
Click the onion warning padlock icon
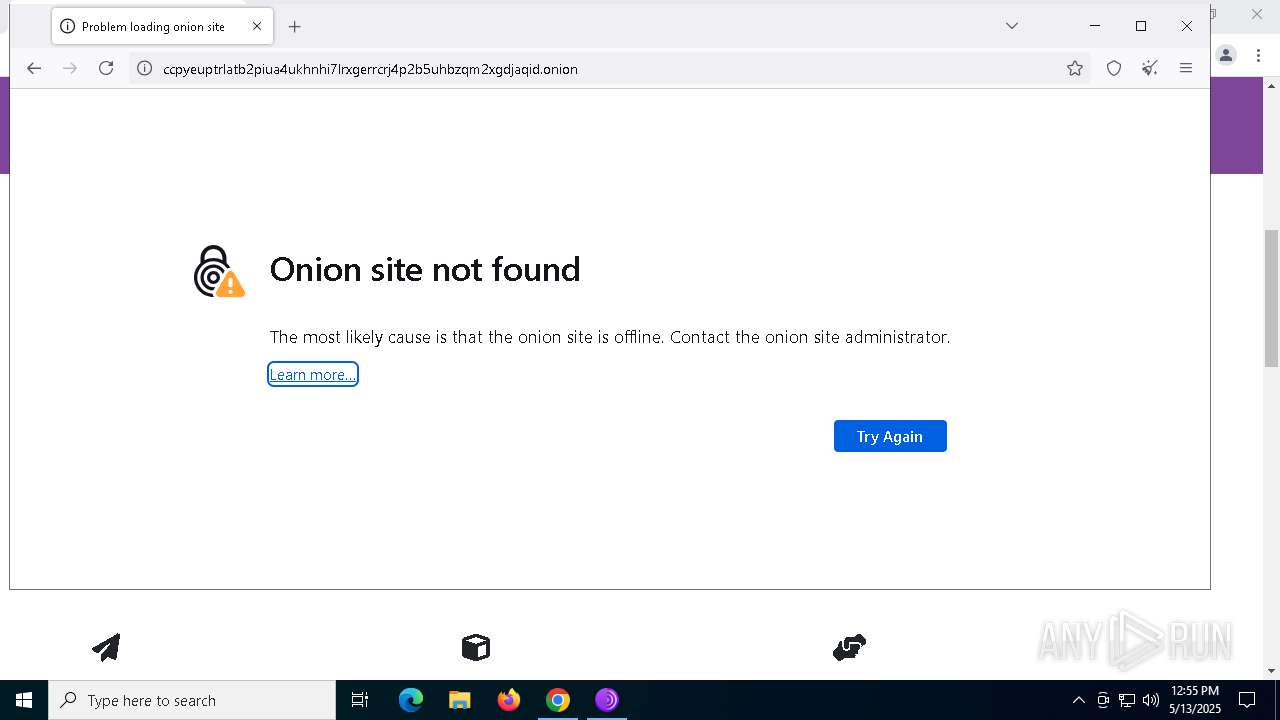pyautogui.click(x=219, y=271)
